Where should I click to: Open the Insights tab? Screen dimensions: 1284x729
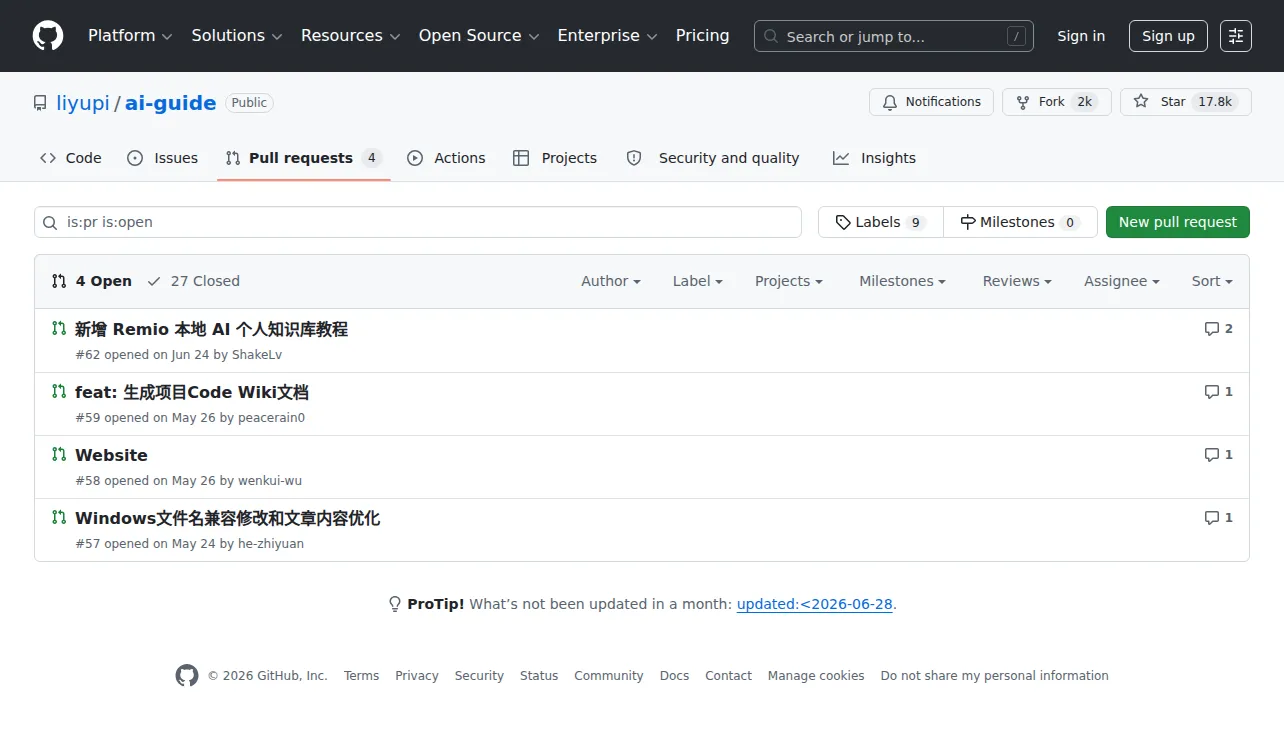874,158
